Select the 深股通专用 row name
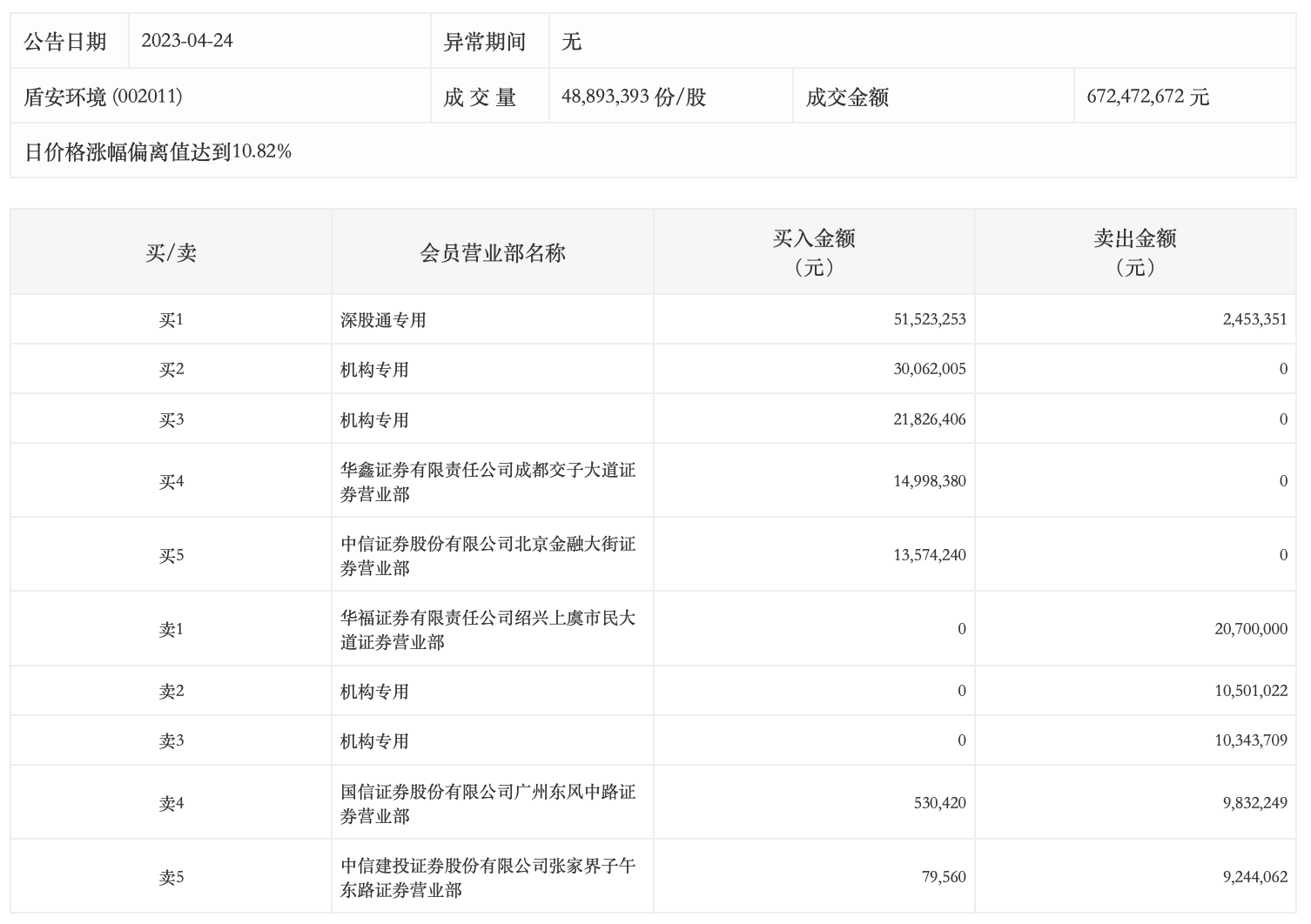Screen dimensions: 1311x924 (x=383, y=320)
